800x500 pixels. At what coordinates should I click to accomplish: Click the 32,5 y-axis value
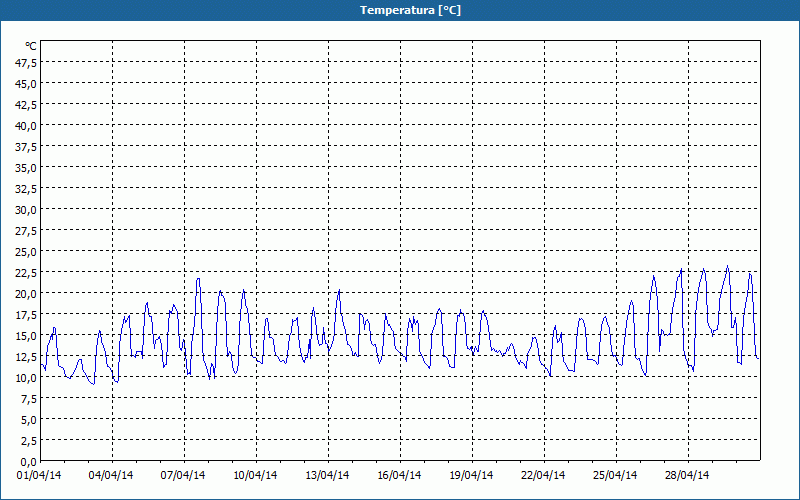pyautogui.click(x=27, y=189)
